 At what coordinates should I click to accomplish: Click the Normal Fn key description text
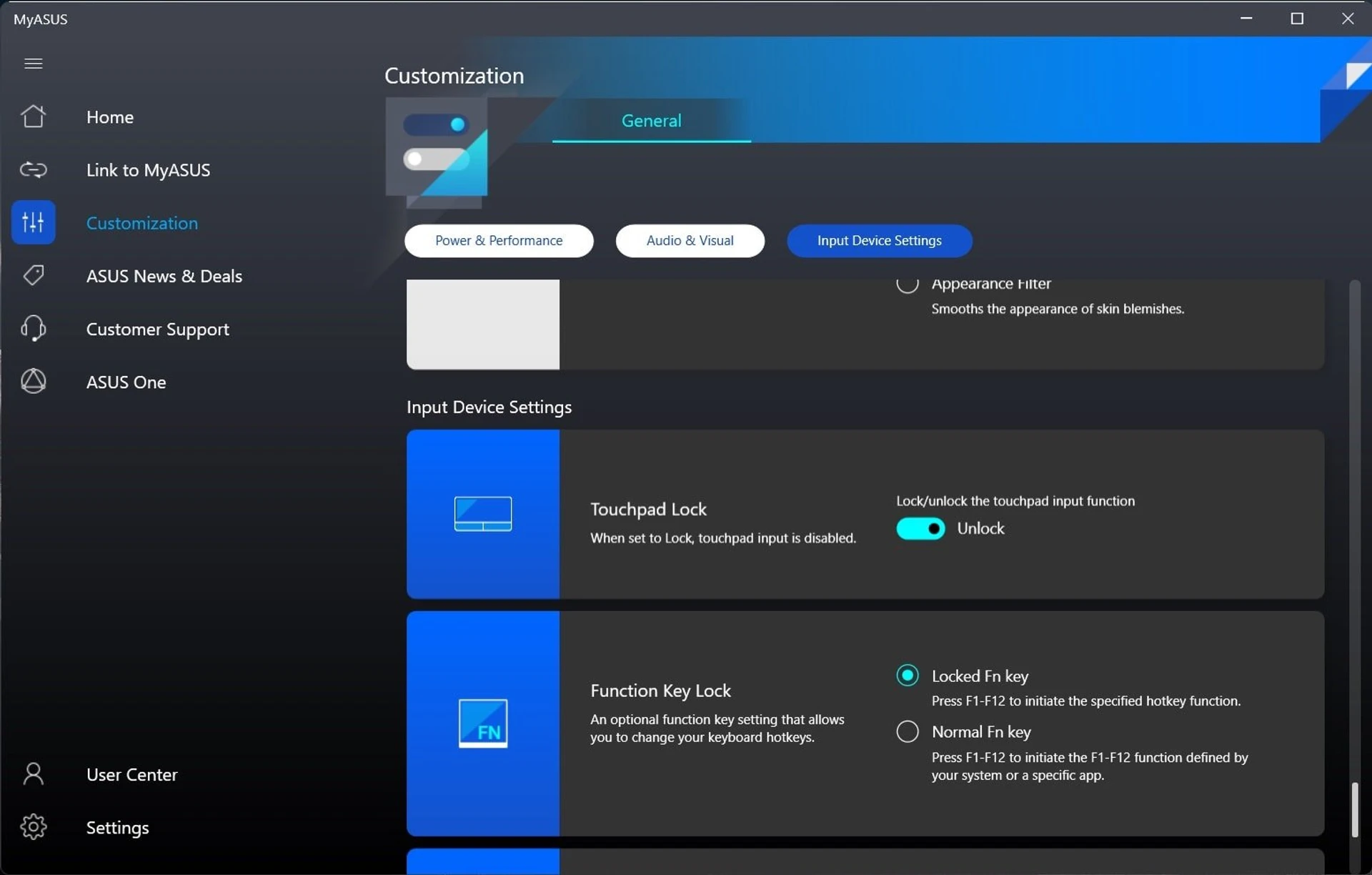coord(1090,766)
